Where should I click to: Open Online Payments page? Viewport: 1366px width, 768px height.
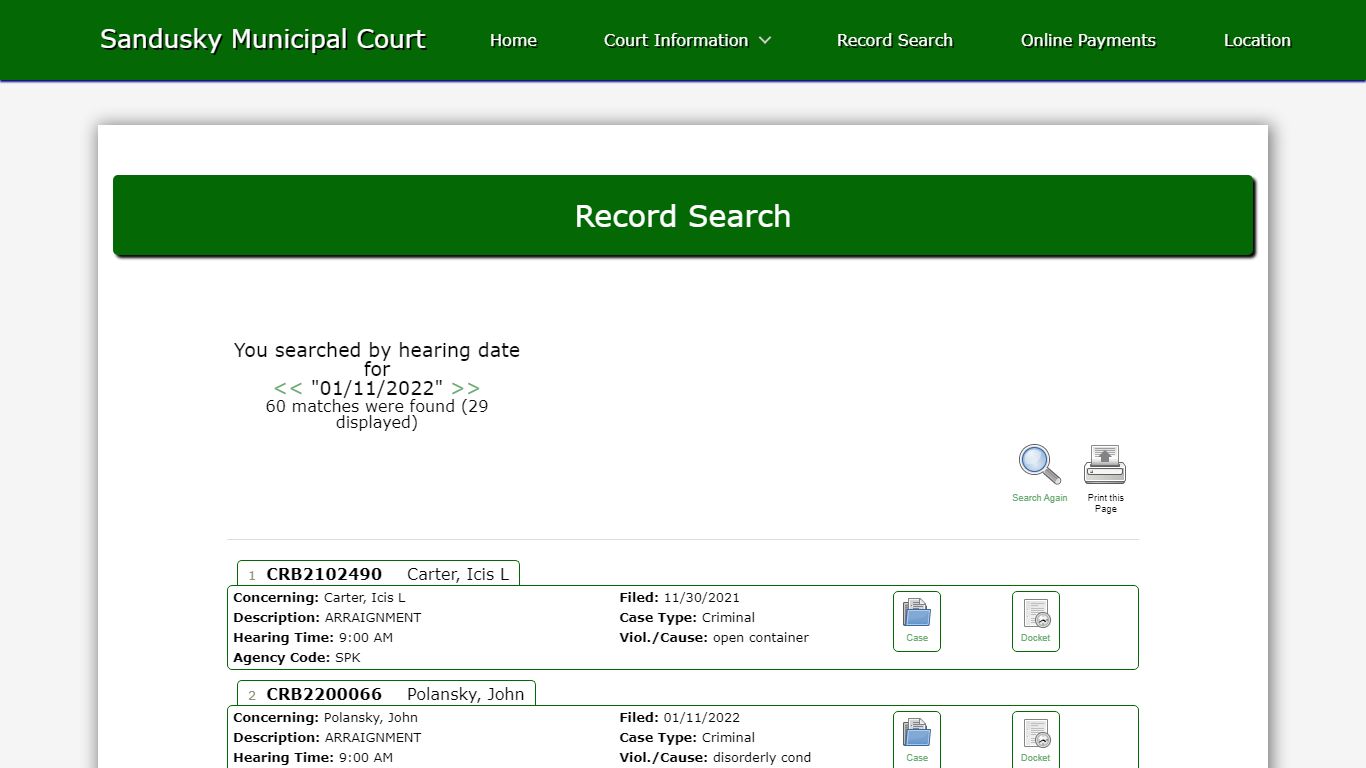pos(1088,40)
